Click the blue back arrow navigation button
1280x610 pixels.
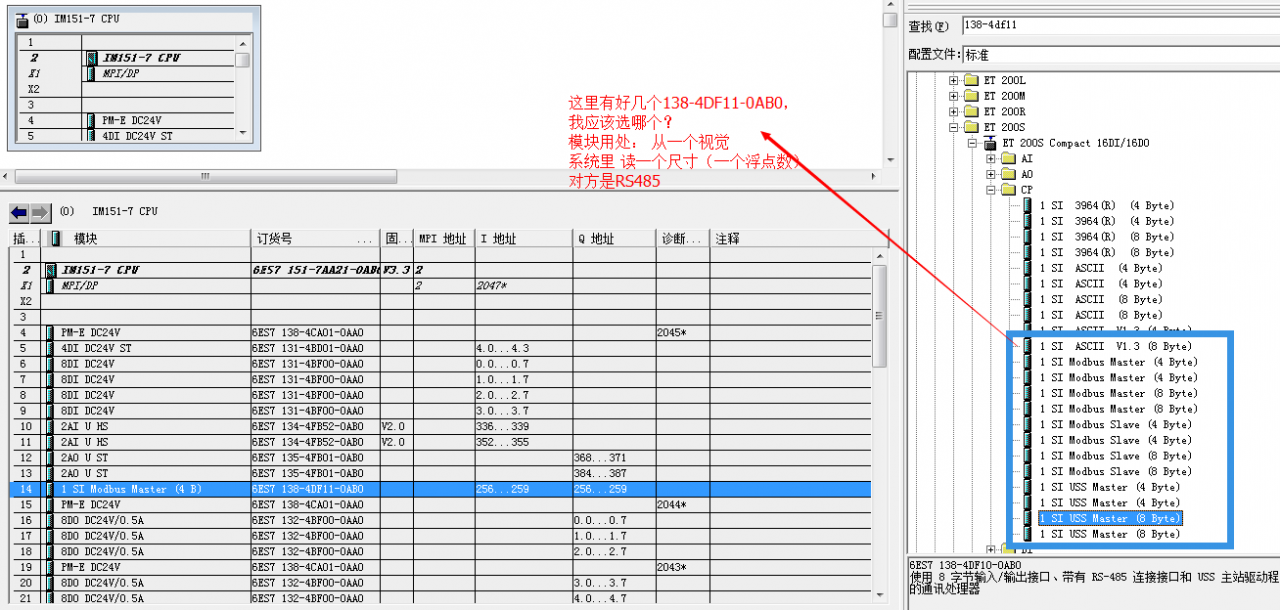pyautogui.click(x=19, y=212)
